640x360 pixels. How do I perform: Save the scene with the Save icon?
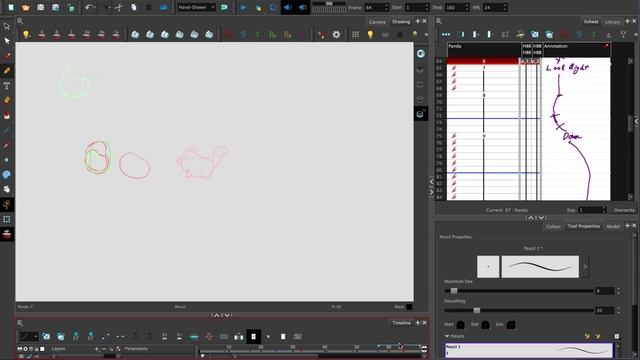click(40, 7)
